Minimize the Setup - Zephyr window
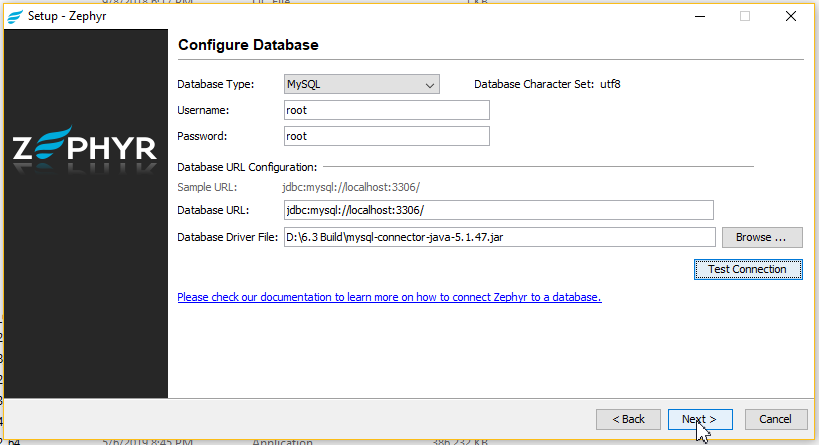This screenshot has height=445, width=819. click(x=699, y=16)
